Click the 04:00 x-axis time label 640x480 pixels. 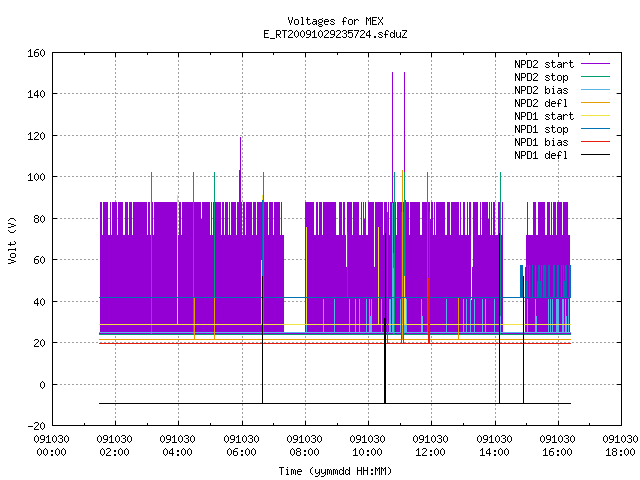(x=177, y=452)
